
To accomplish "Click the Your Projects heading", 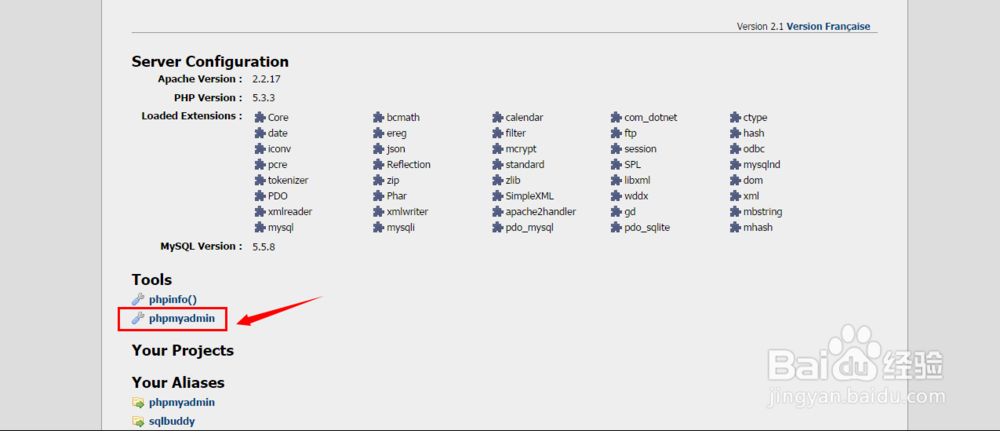I will pos(182,351).
